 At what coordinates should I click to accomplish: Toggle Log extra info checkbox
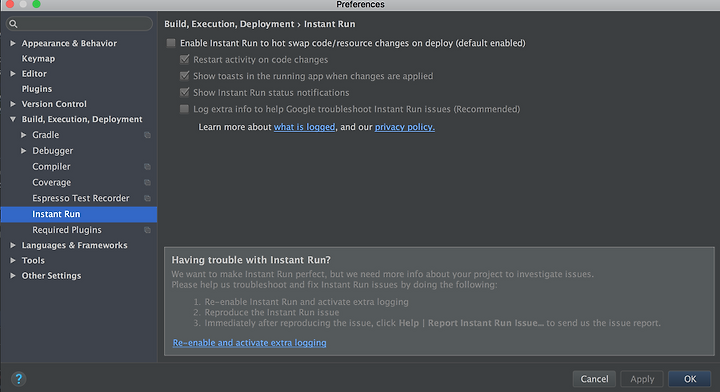[x=184, y=109]
